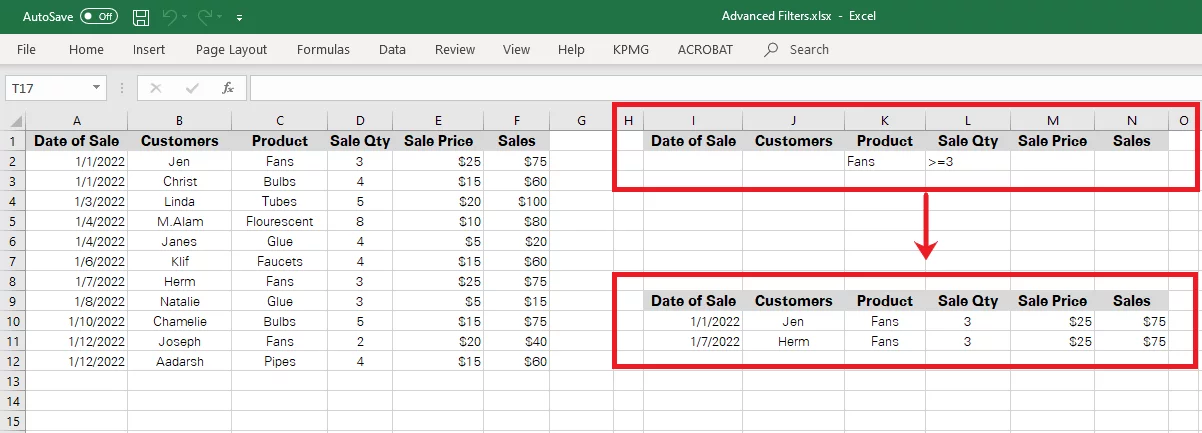Click the Search box text
This screenshot has height=433, width=1202.
[809, 49]
